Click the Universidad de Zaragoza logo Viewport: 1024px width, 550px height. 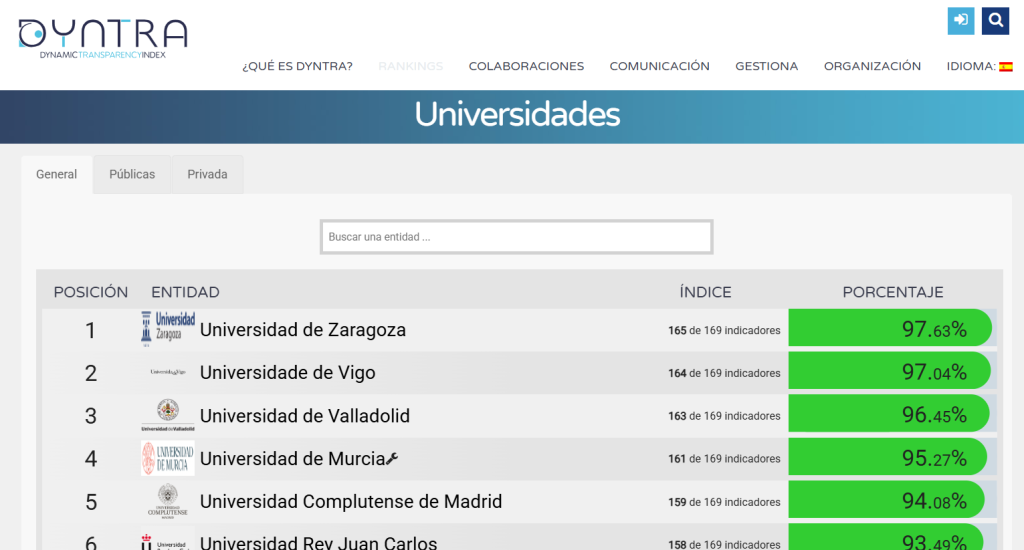168,329
